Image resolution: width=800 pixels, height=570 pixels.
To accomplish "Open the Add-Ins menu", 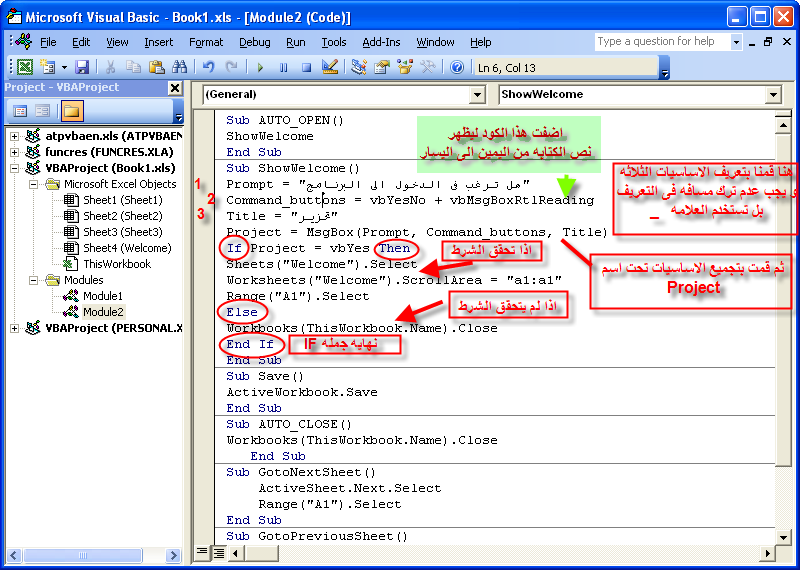I will pos(381,42).
